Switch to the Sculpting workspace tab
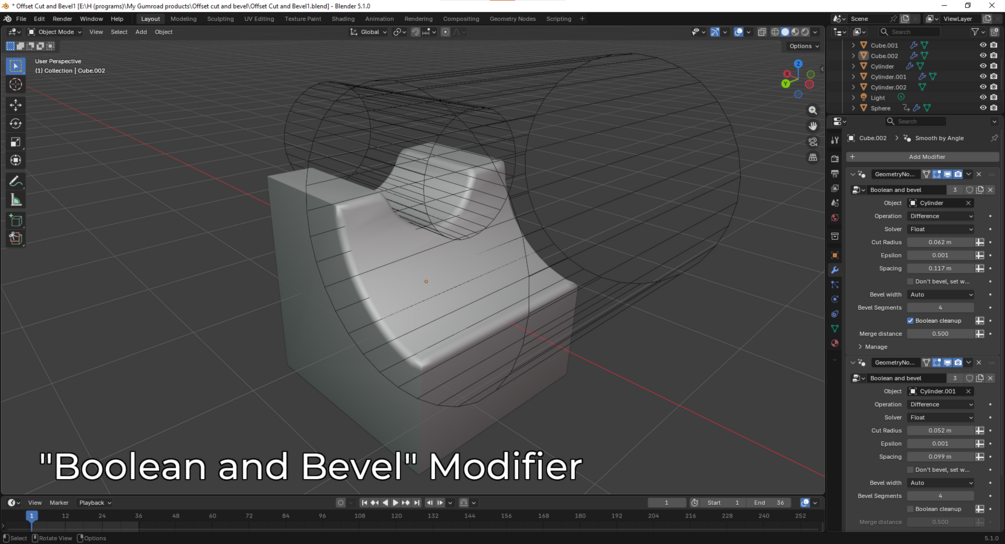Viewport: 1005px width, 544px height. pyautogui.click(x=220, y=19)
